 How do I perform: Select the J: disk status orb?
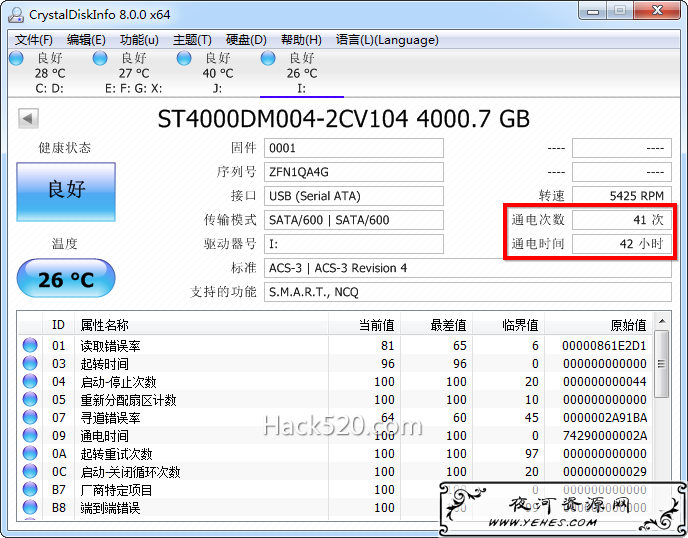click(184, 58)
